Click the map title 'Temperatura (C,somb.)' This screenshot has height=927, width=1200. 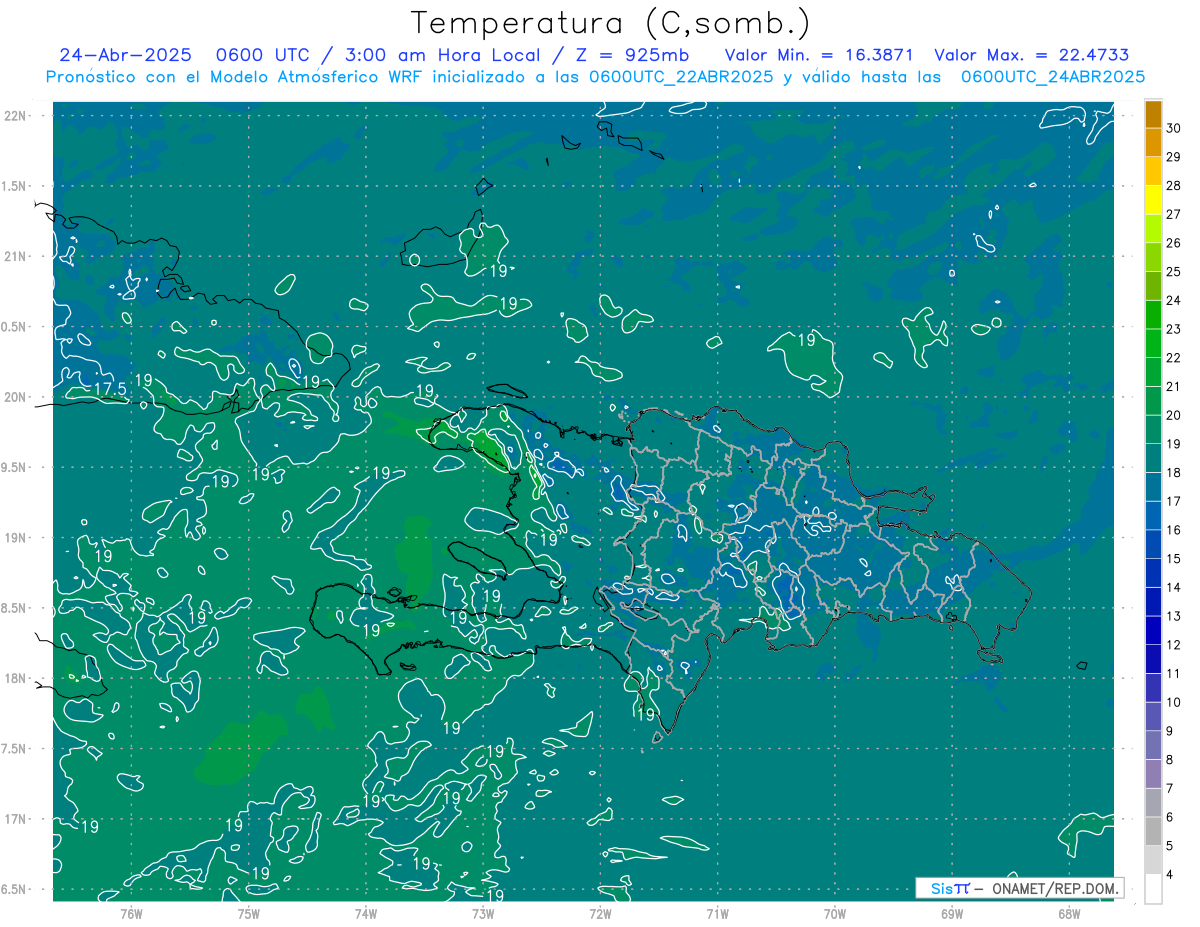coord(610,23)
